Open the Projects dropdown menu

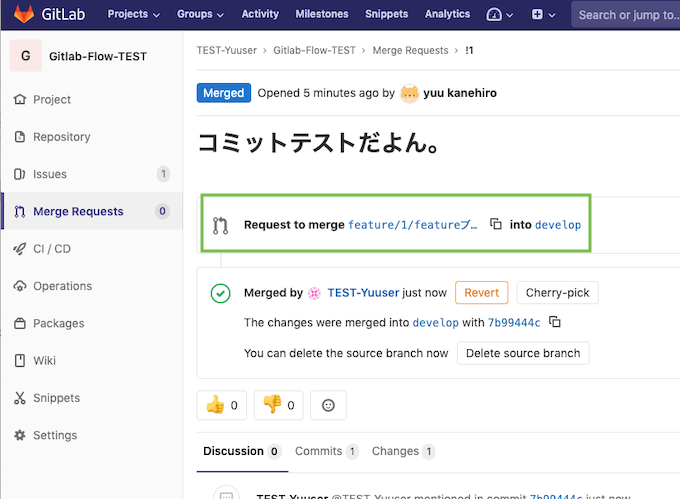134,14
